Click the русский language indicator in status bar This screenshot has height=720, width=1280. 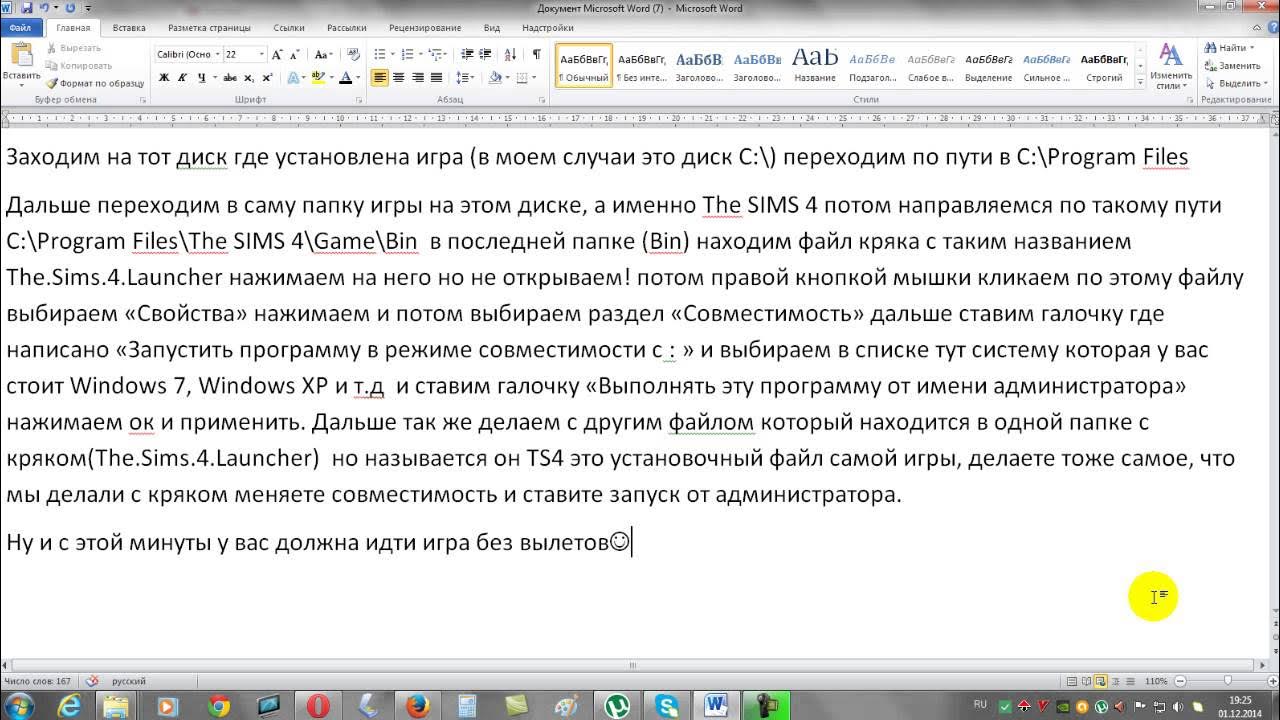(128, 681)
